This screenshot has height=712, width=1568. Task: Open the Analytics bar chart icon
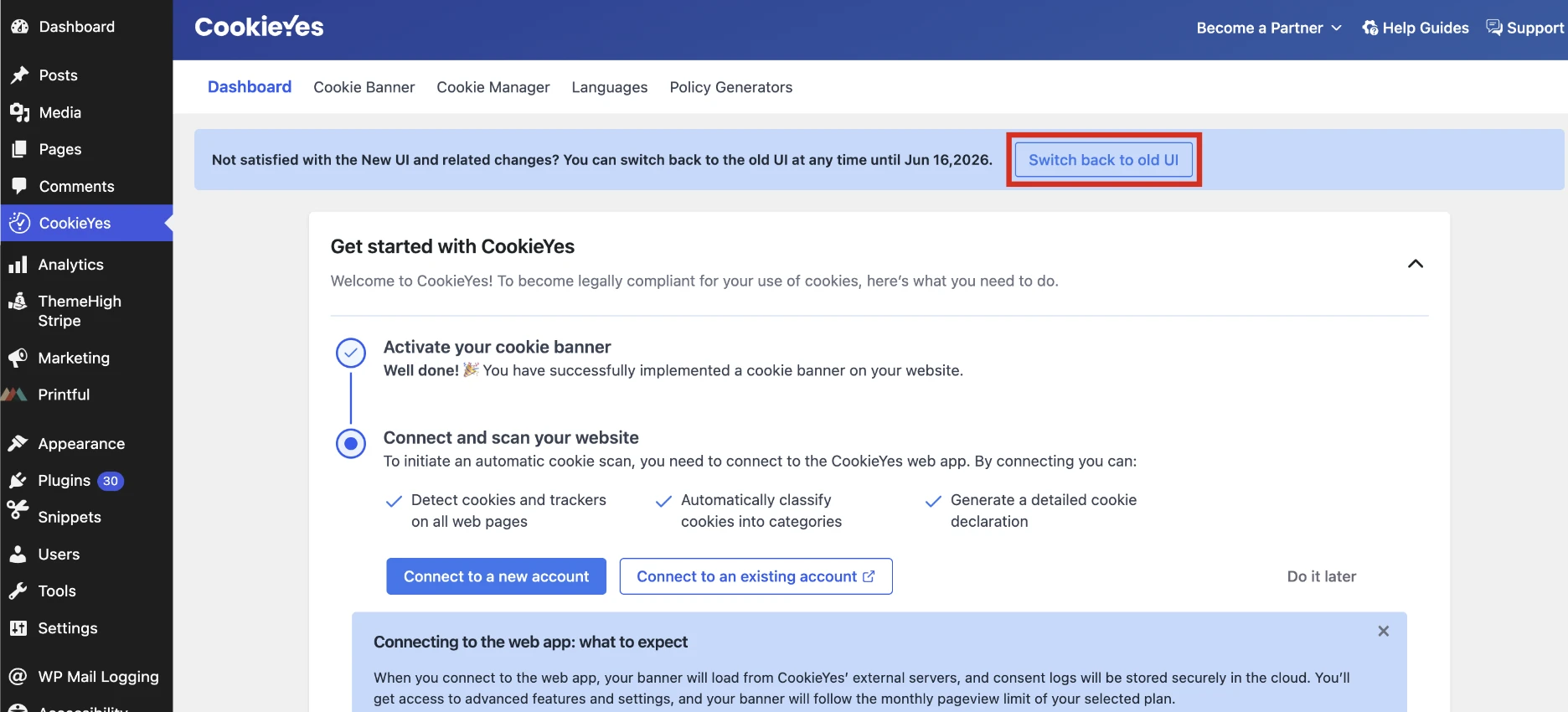point(18,265)
